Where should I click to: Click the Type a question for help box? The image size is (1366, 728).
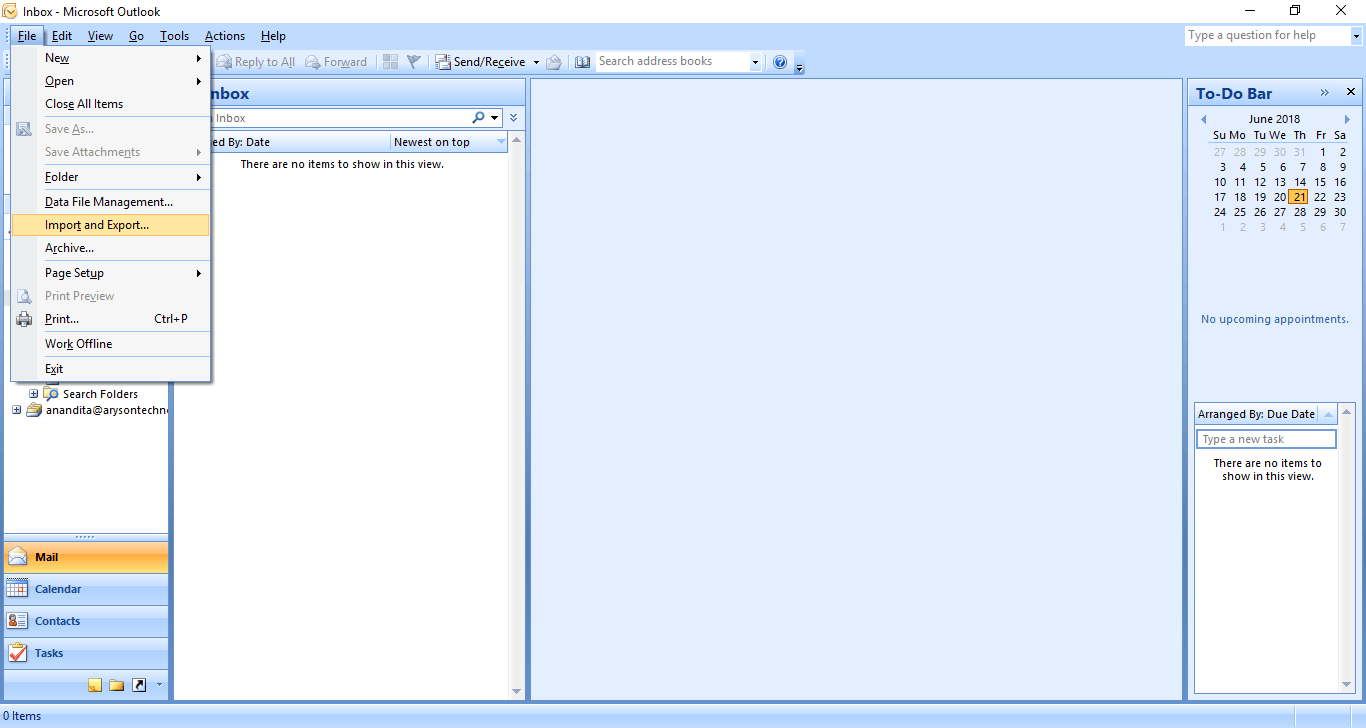point(1267,36)
